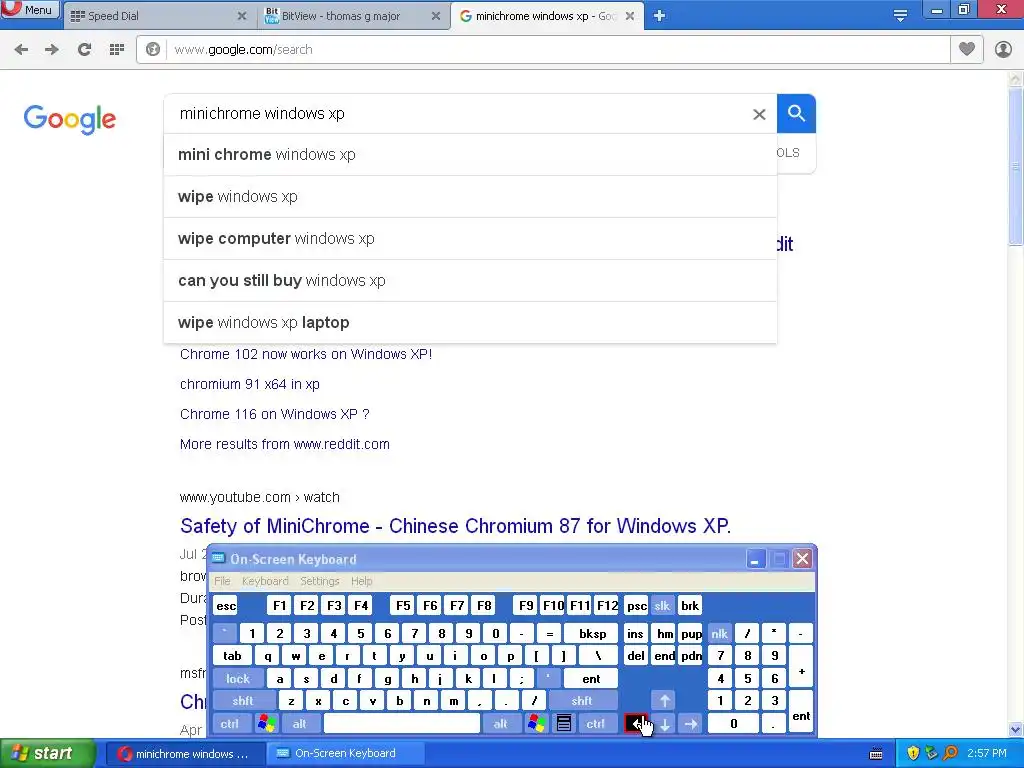Click the bksp key on On-Screen Keyboard
Screen dimensions: 1024x768
coord(592,633)
